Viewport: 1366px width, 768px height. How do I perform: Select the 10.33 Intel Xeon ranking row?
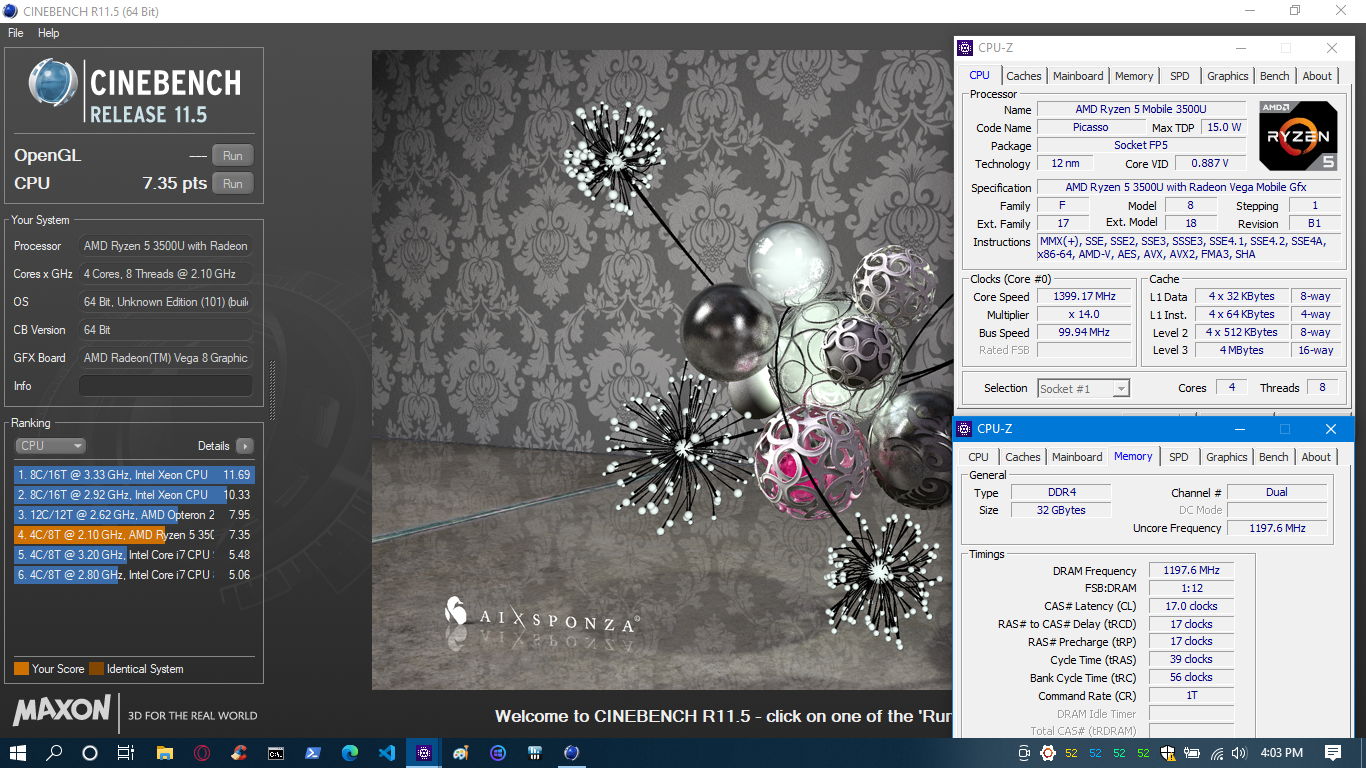click(x=134, y=495)
